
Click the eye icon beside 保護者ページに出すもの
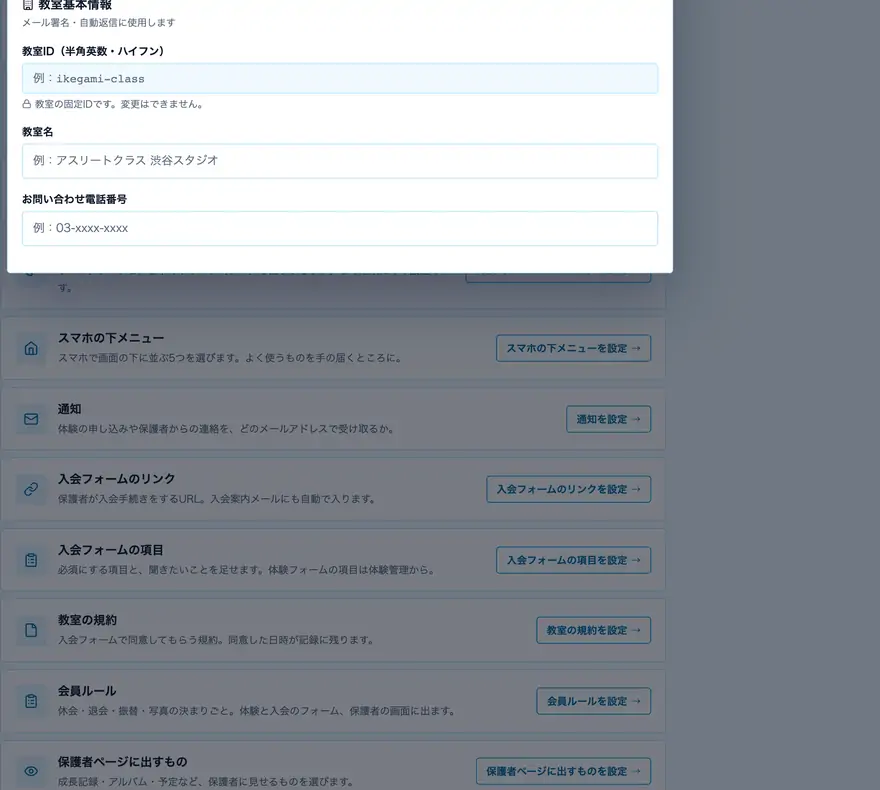click(x=31, y=771)
